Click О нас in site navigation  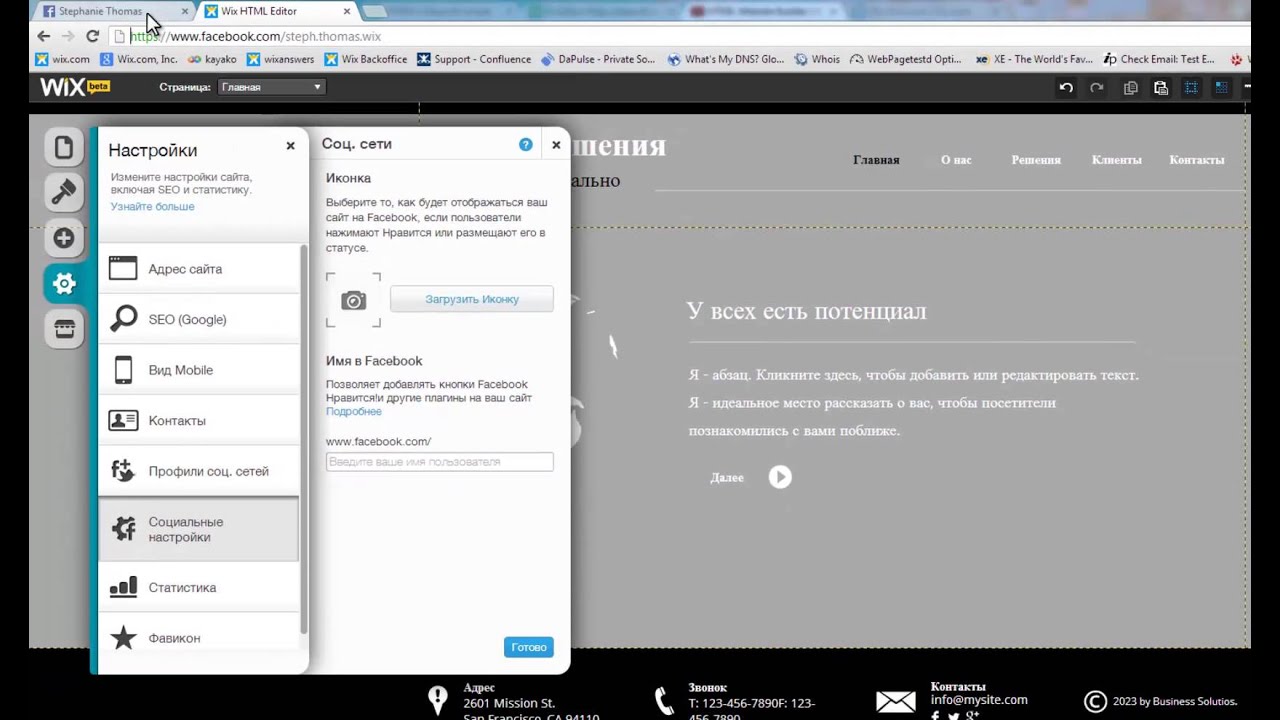coord(956,160)
